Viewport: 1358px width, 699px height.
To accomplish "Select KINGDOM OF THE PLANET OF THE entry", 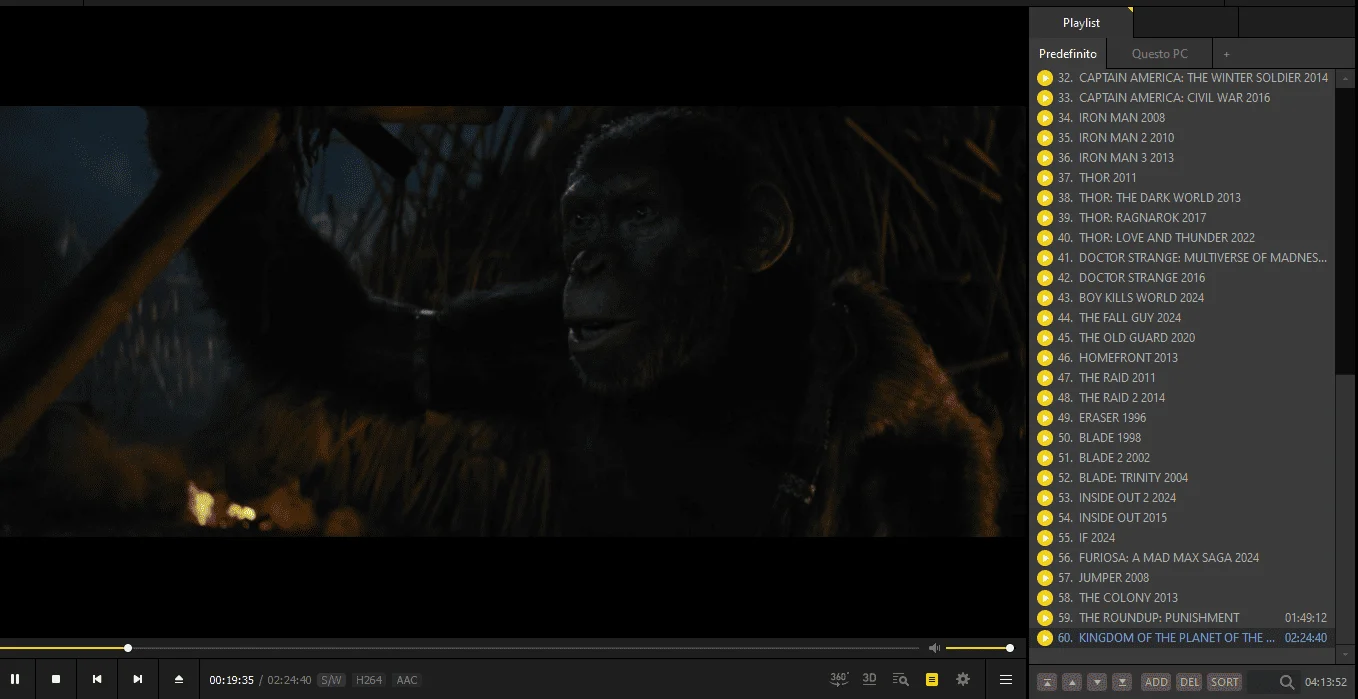I will [x=1183, y=638].
